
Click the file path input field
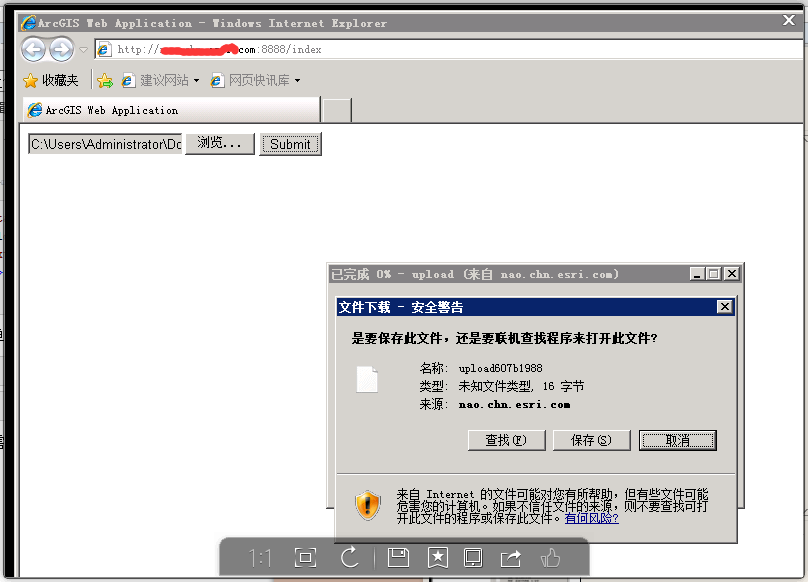click(103, 143)
